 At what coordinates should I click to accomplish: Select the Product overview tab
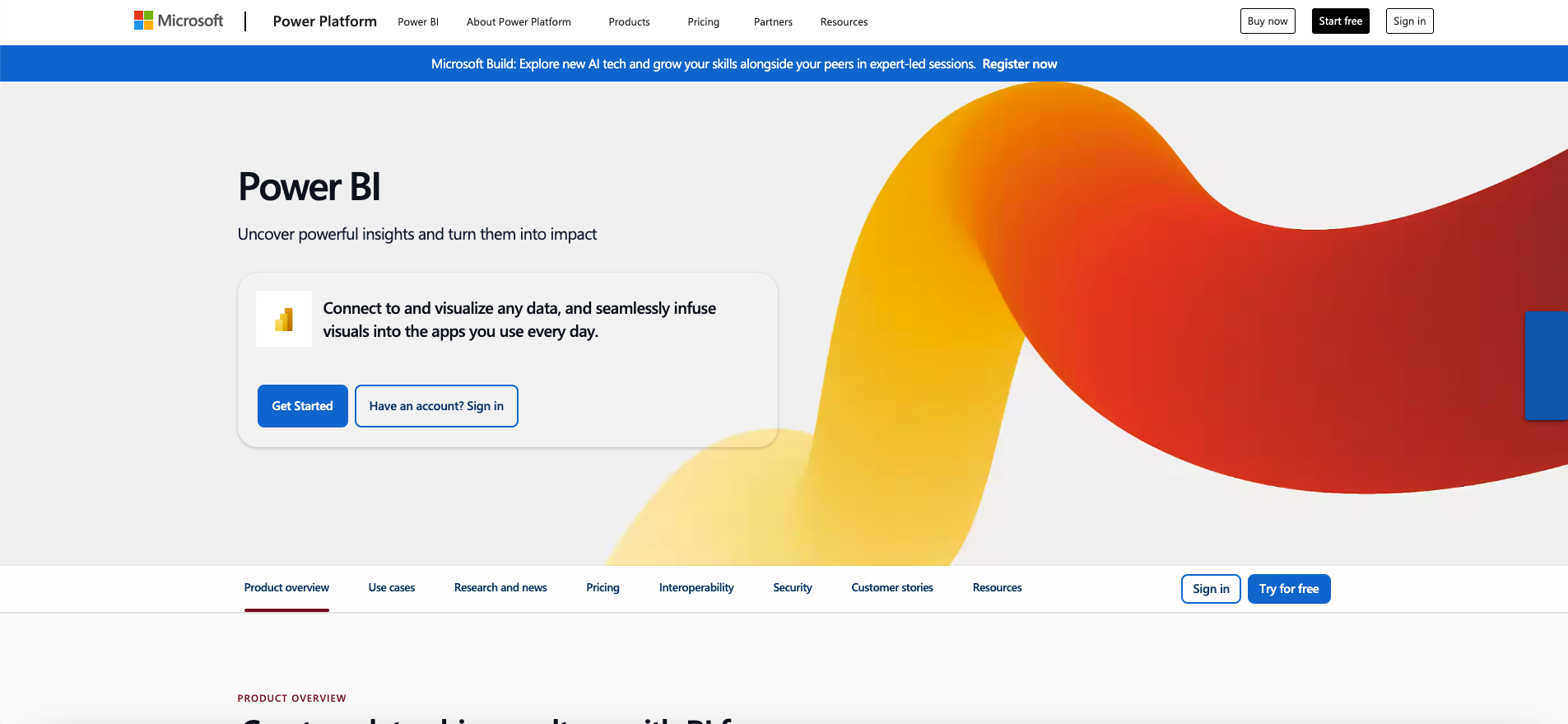point(286,588)
